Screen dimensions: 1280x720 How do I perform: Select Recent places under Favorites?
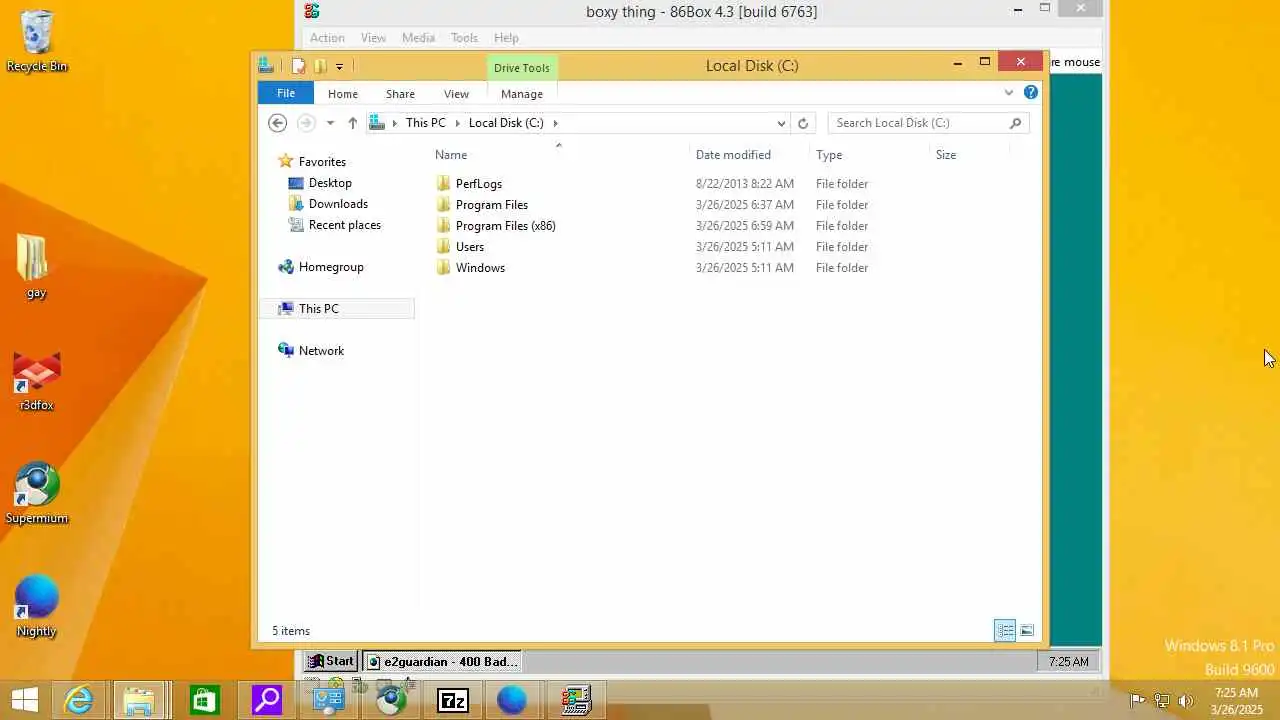pyautogui.click(x=345, y=225)
